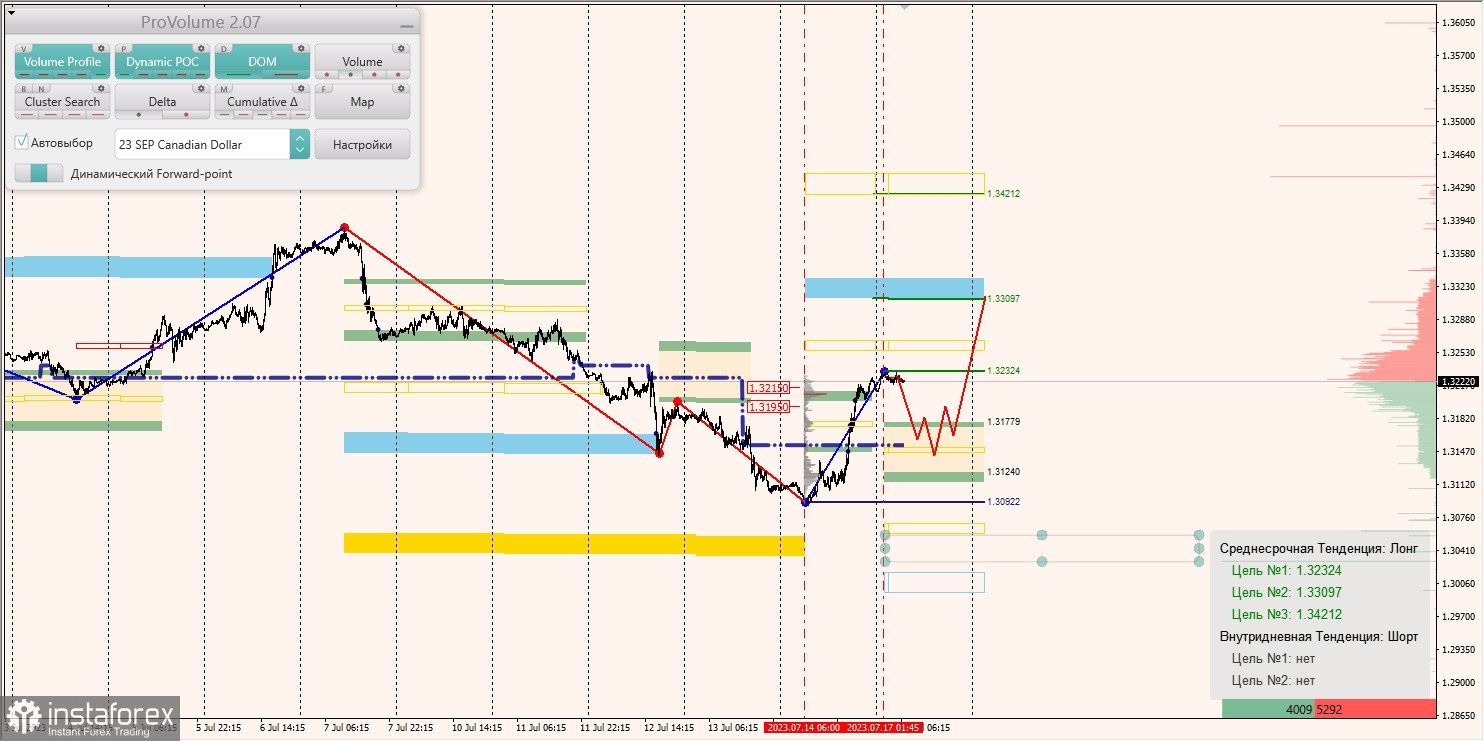Open the Volume Profile gear settings

point(101,48)
